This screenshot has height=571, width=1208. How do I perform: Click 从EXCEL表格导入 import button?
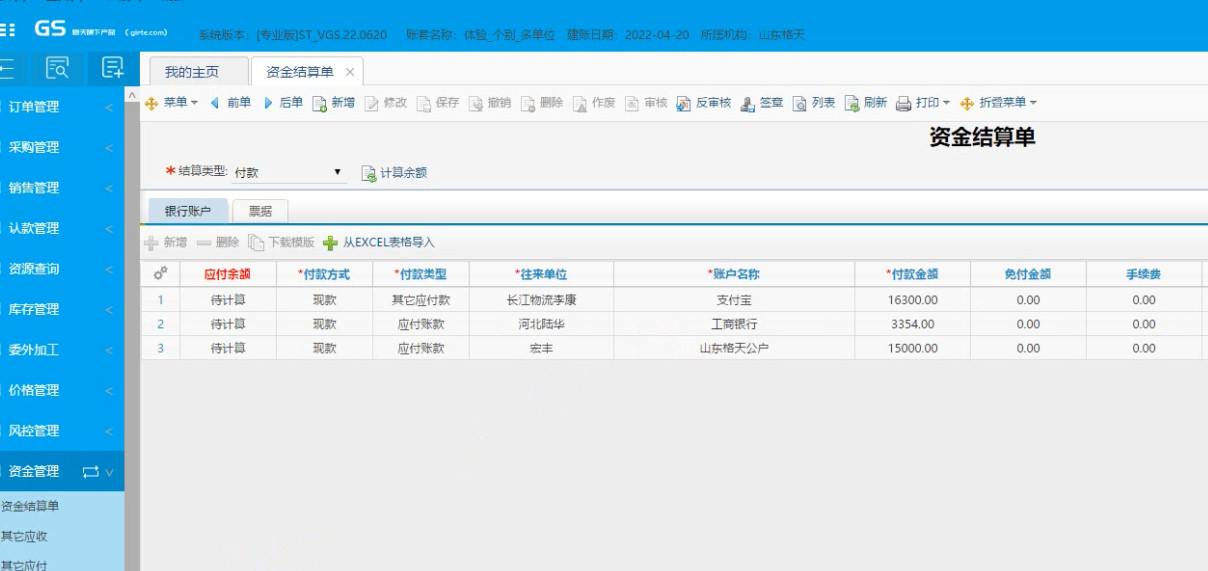point(379,242)
